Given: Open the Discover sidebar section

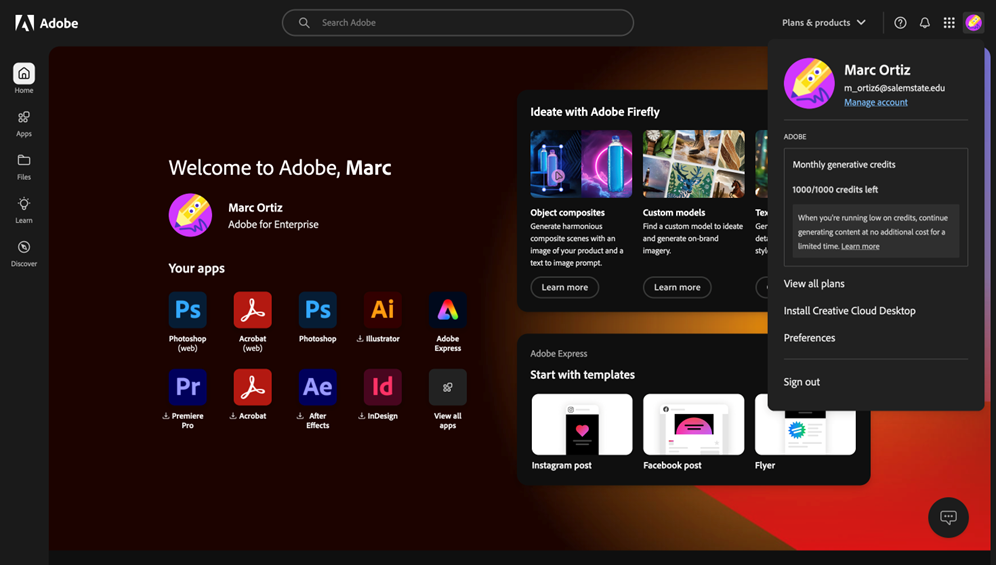Looking at the screenshot, I should [x=24, y=254].
